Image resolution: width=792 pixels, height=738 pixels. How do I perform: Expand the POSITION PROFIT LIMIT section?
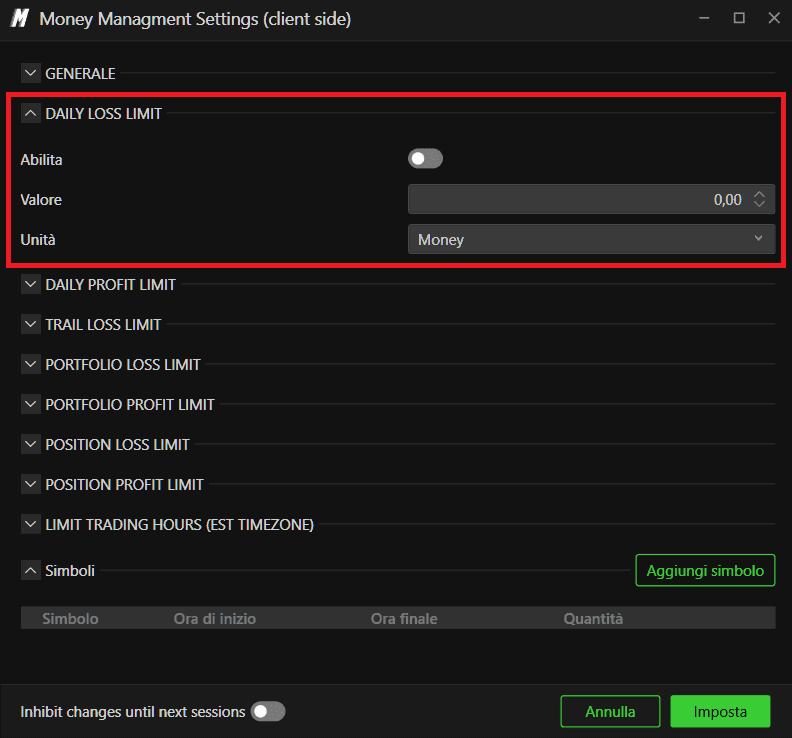point(30,484)
